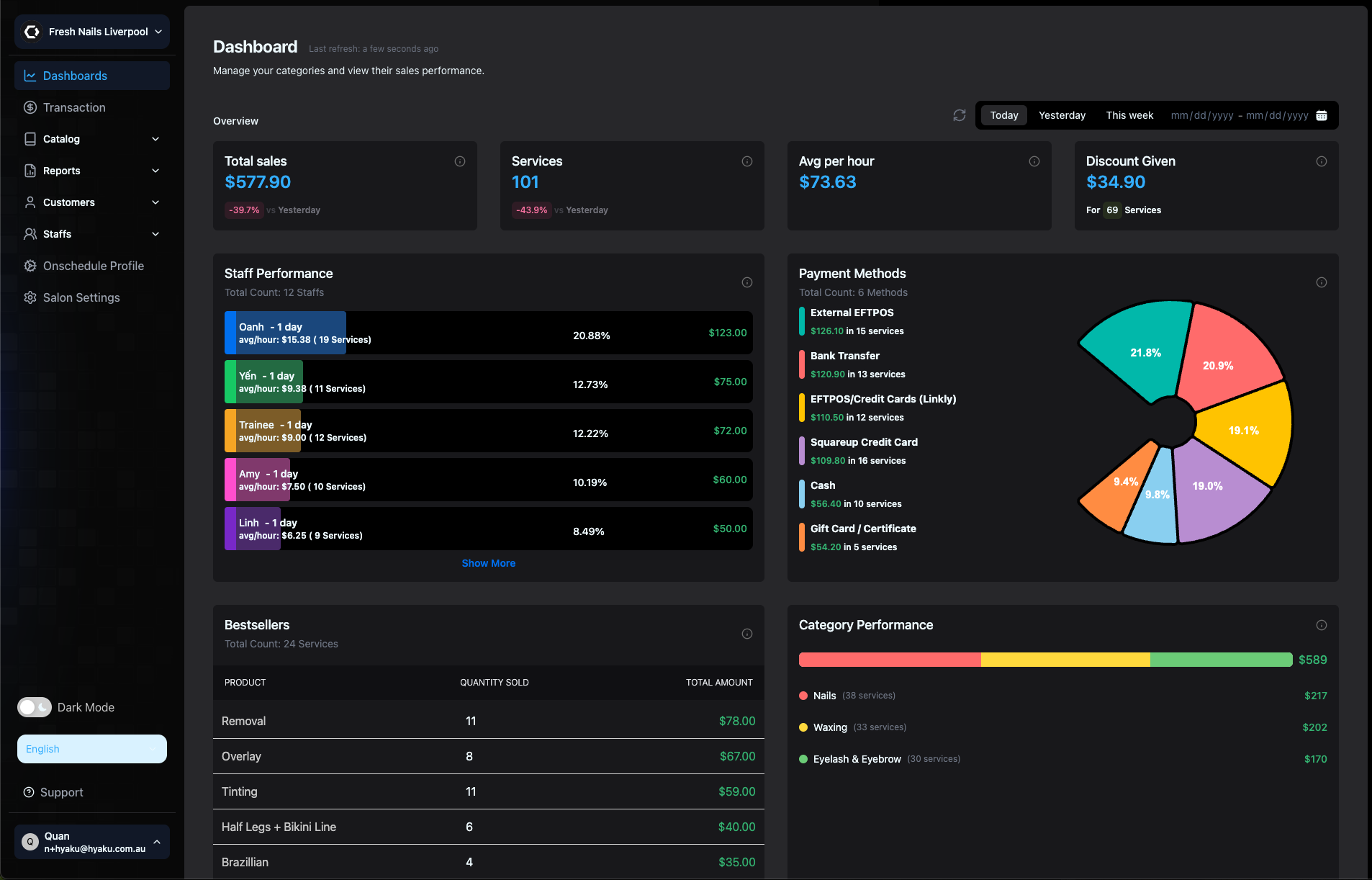Open the Fresh Nails Liverpool salon switcher

point(92,32)
